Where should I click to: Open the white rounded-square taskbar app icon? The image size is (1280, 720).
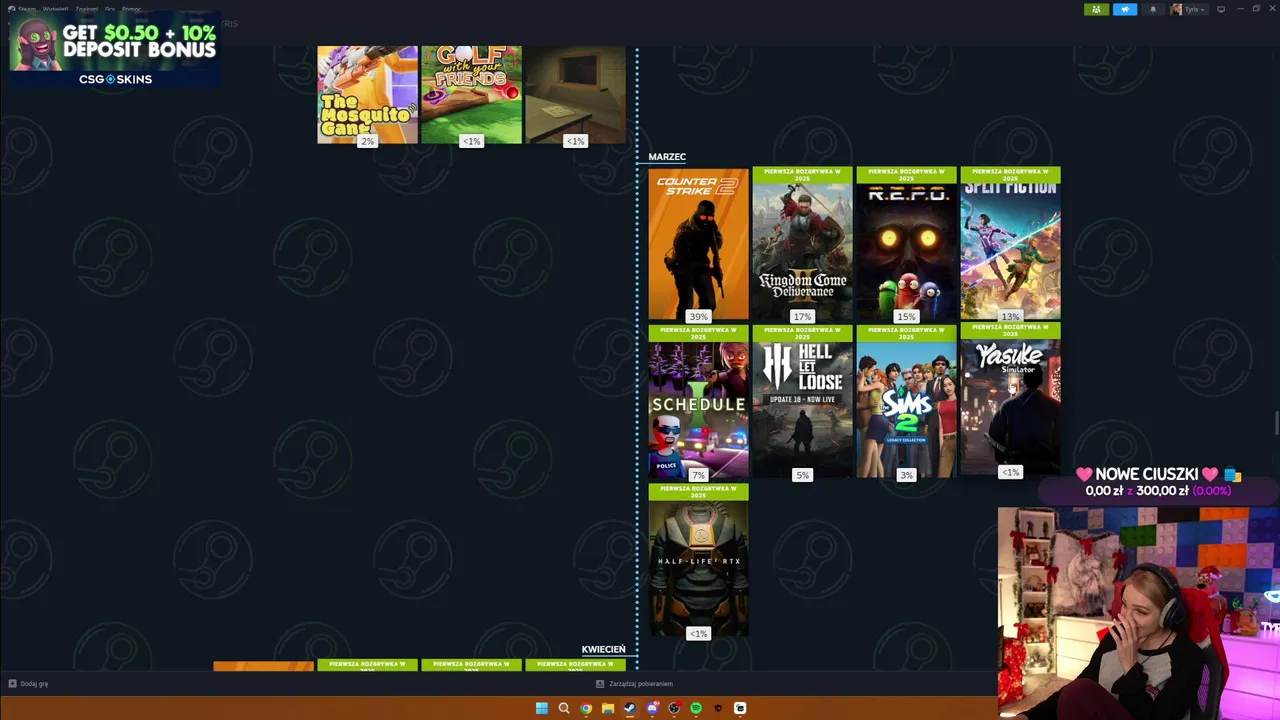point(740,708)
